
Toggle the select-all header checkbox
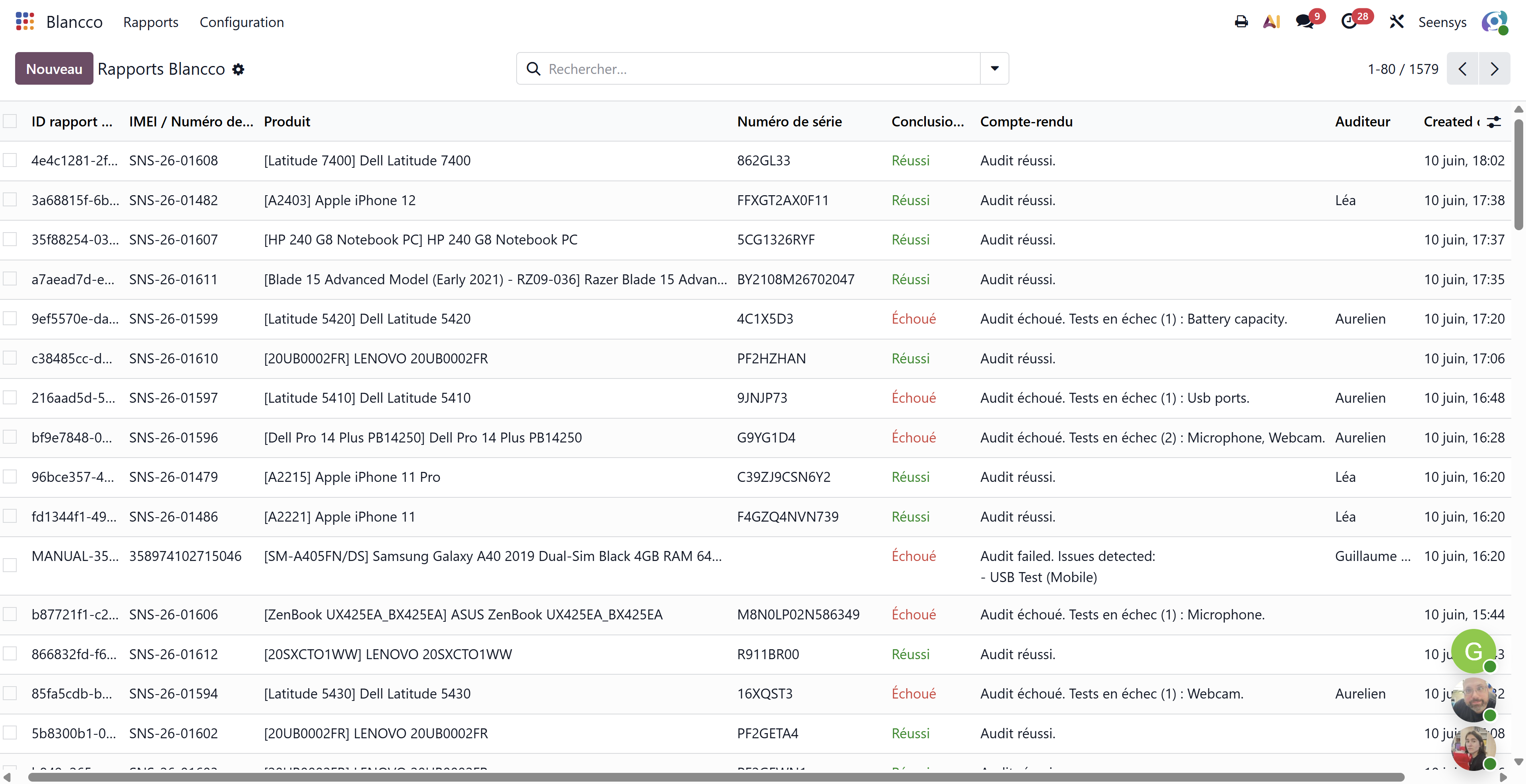click(x=10, y=121)
